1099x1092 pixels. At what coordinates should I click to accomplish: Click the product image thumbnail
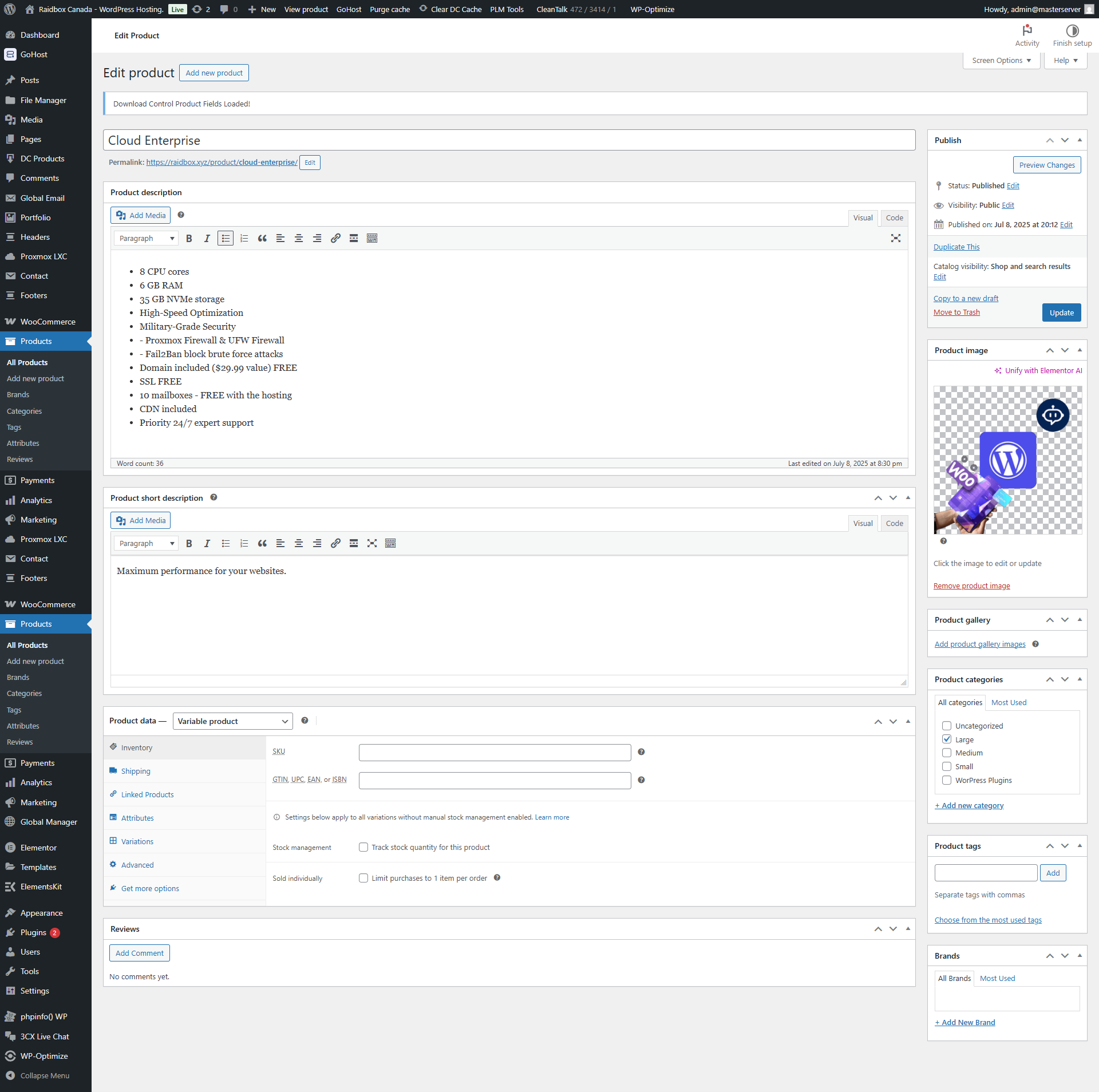coord(1007,460)
